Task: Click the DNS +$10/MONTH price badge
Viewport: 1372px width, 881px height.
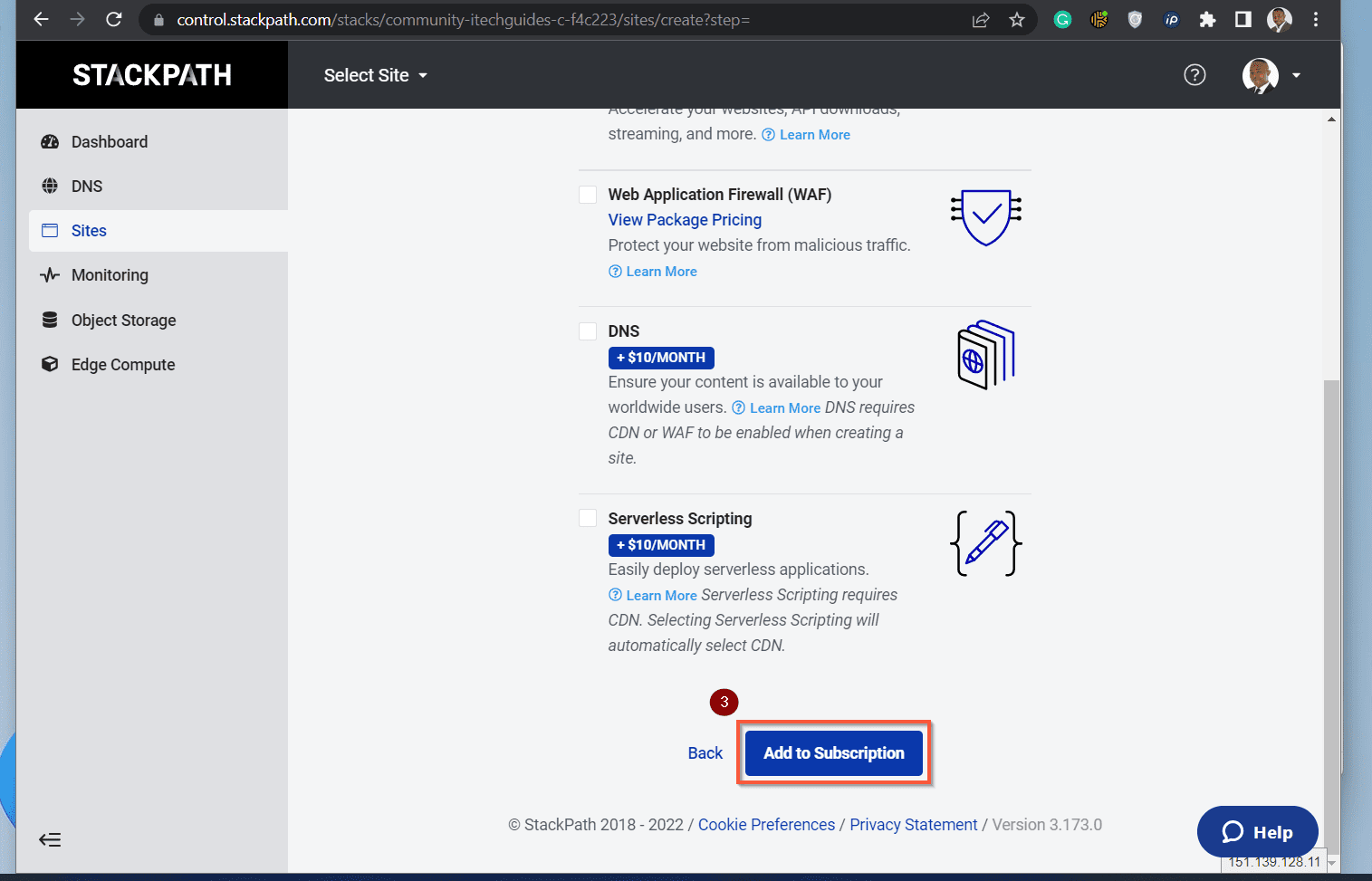Action: (661, 358)
